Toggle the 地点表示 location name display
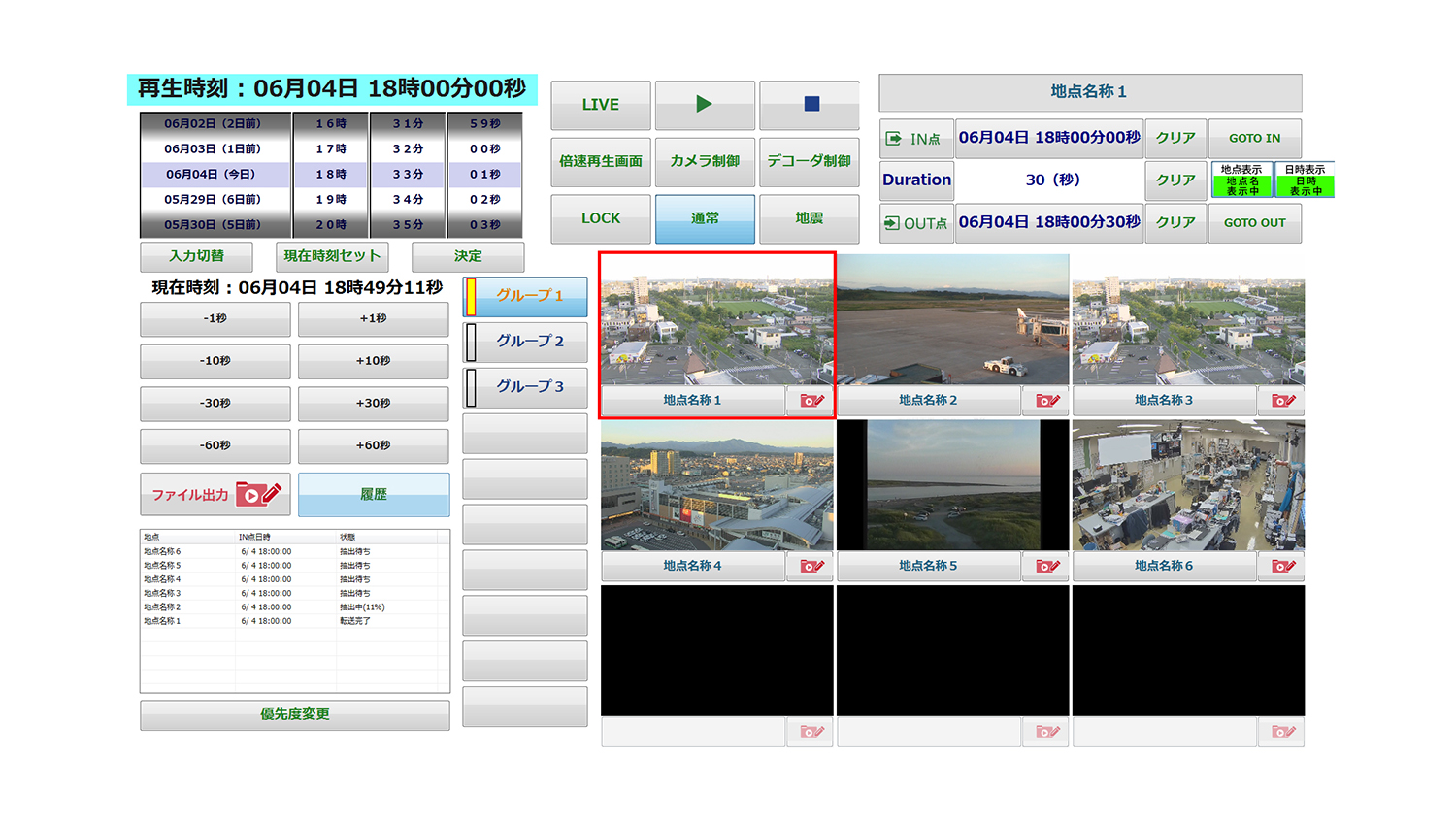Viewport: 1456px width, 819px height. pos(1241,180)
